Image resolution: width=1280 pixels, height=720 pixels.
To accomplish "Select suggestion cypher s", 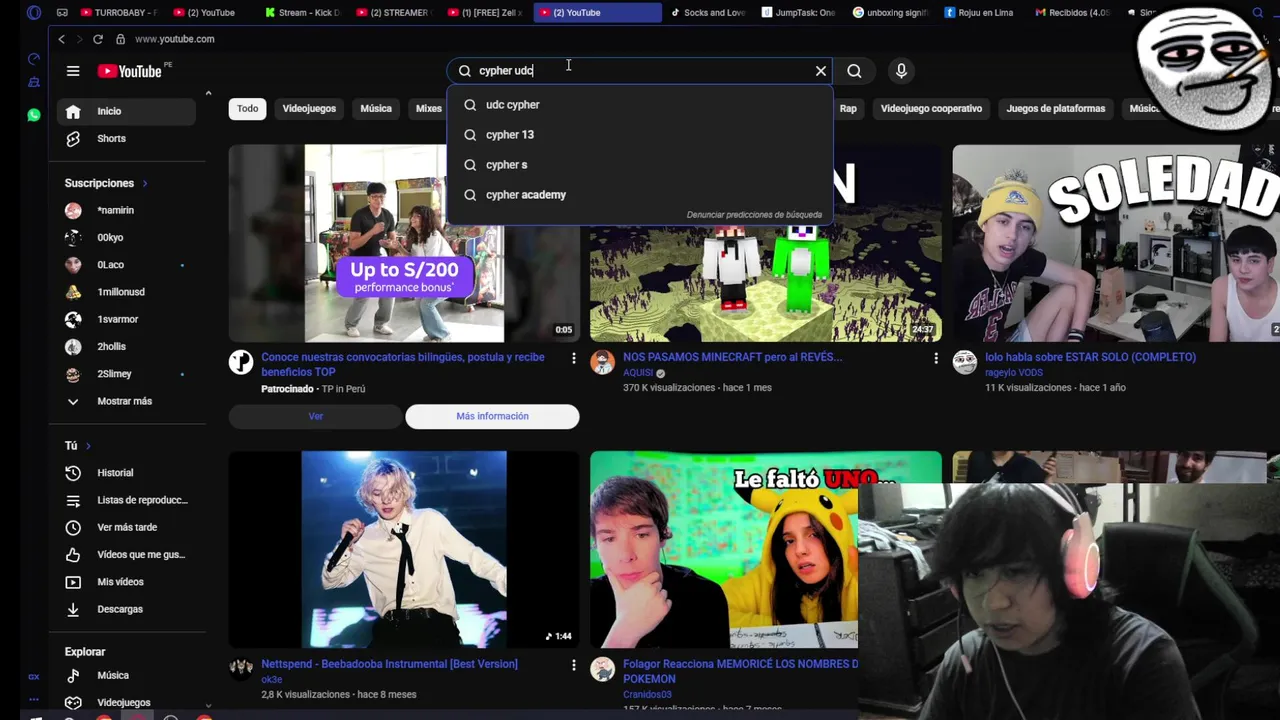I will pyautogui.click(x=640, y=165).
